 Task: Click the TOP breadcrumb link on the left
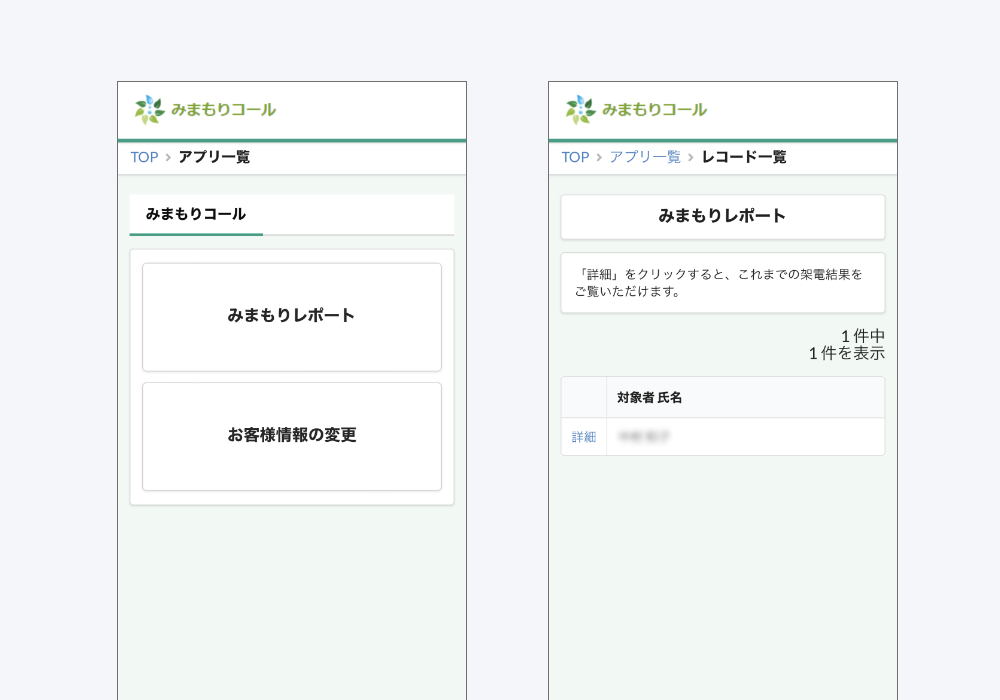click(143, 157)
